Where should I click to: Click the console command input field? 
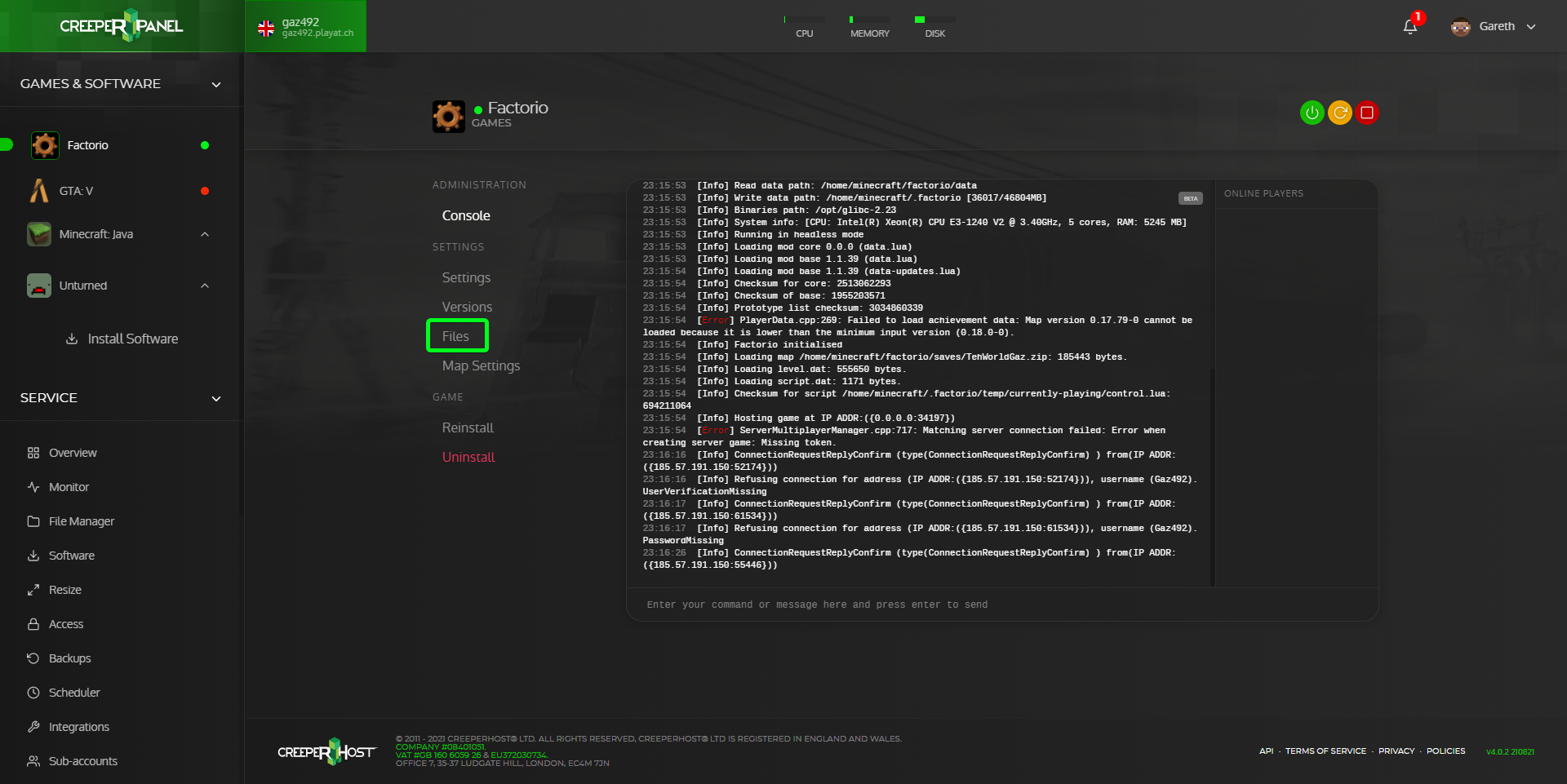(1002, 605)
